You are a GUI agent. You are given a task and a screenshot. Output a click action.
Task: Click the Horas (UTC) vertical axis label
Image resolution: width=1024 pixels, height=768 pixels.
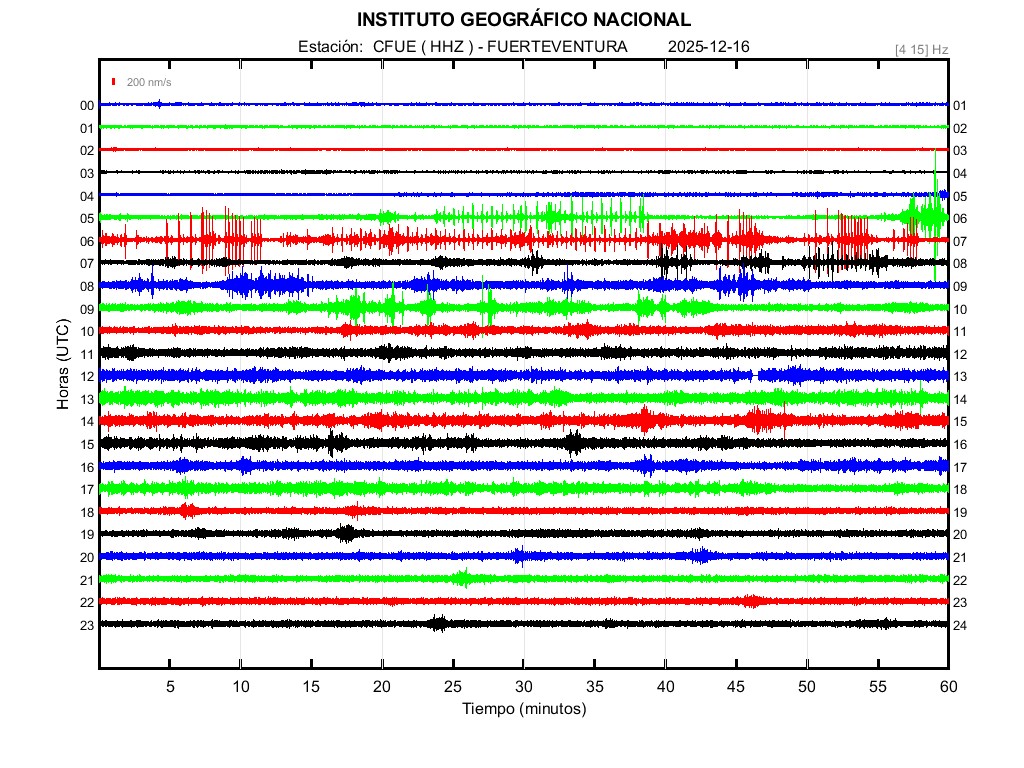pos(62,365)
